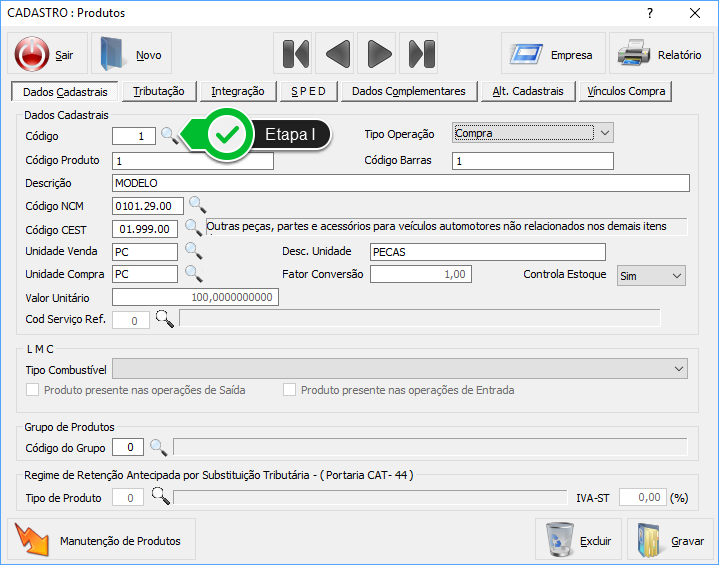Navigate to the previous record arrow

338,54
